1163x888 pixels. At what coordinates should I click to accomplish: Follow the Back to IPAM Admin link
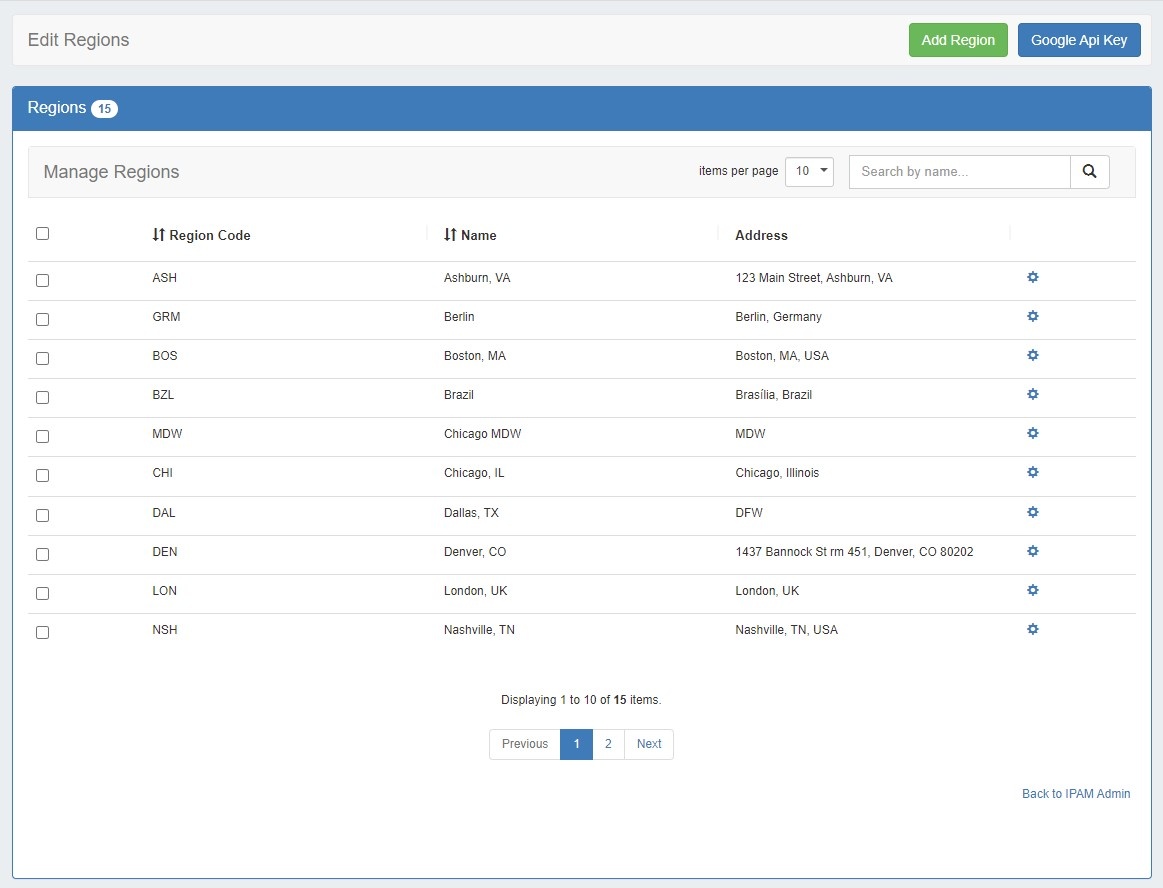pos(1076,794)
